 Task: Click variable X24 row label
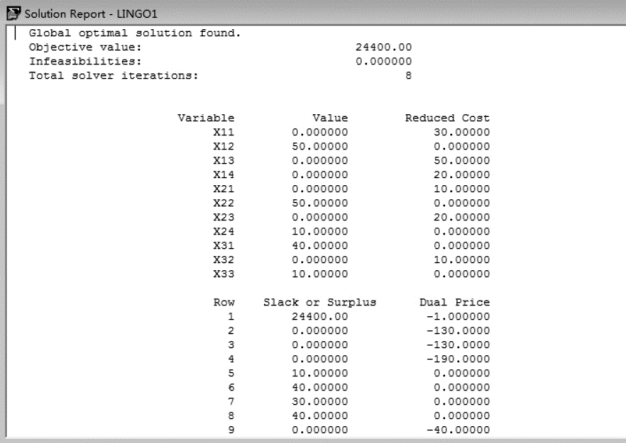tap(223, 230)
